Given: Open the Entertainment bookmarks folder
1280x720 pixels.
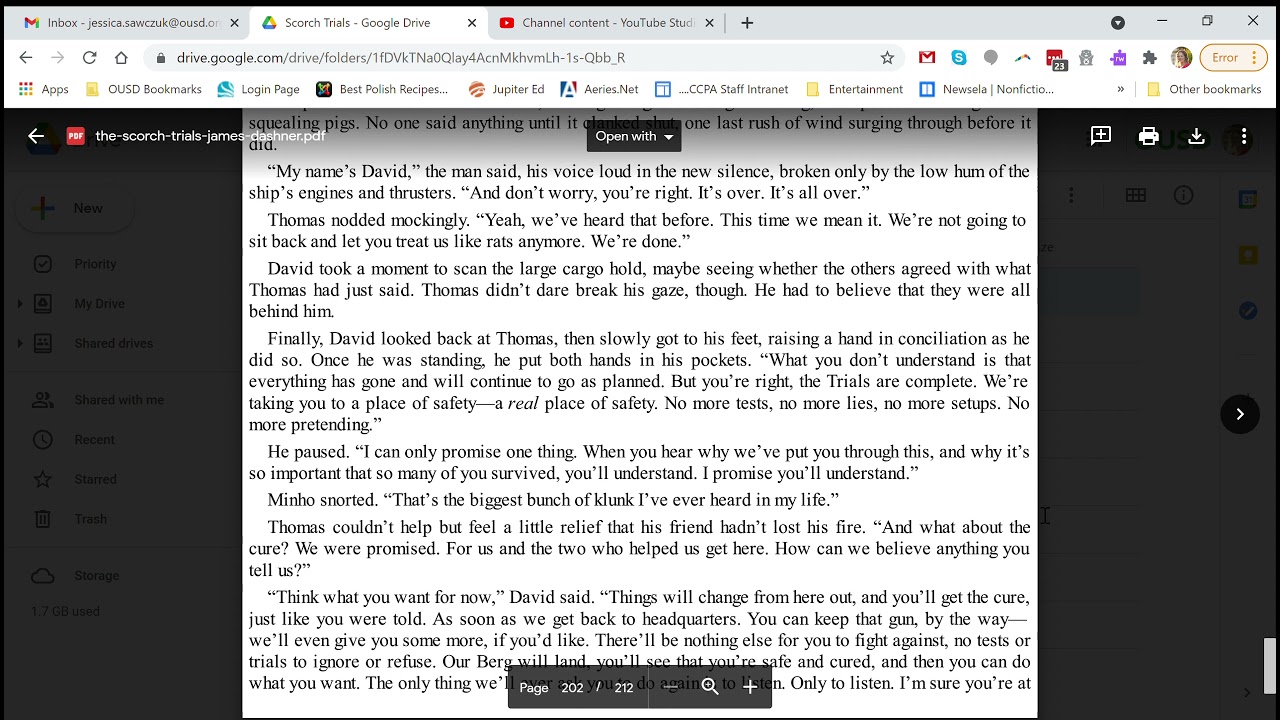Looking at the screenshot, I should tap(854, 89).
